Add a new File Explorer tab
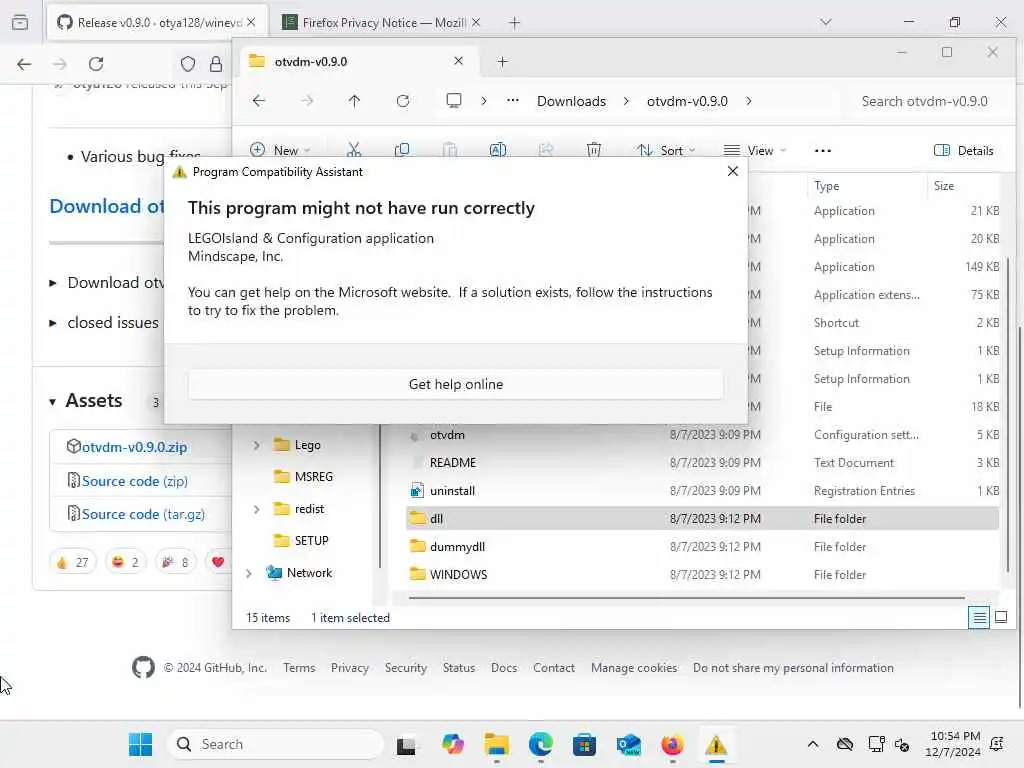This screenshot has width=1024, height=768. pos(502,61)
